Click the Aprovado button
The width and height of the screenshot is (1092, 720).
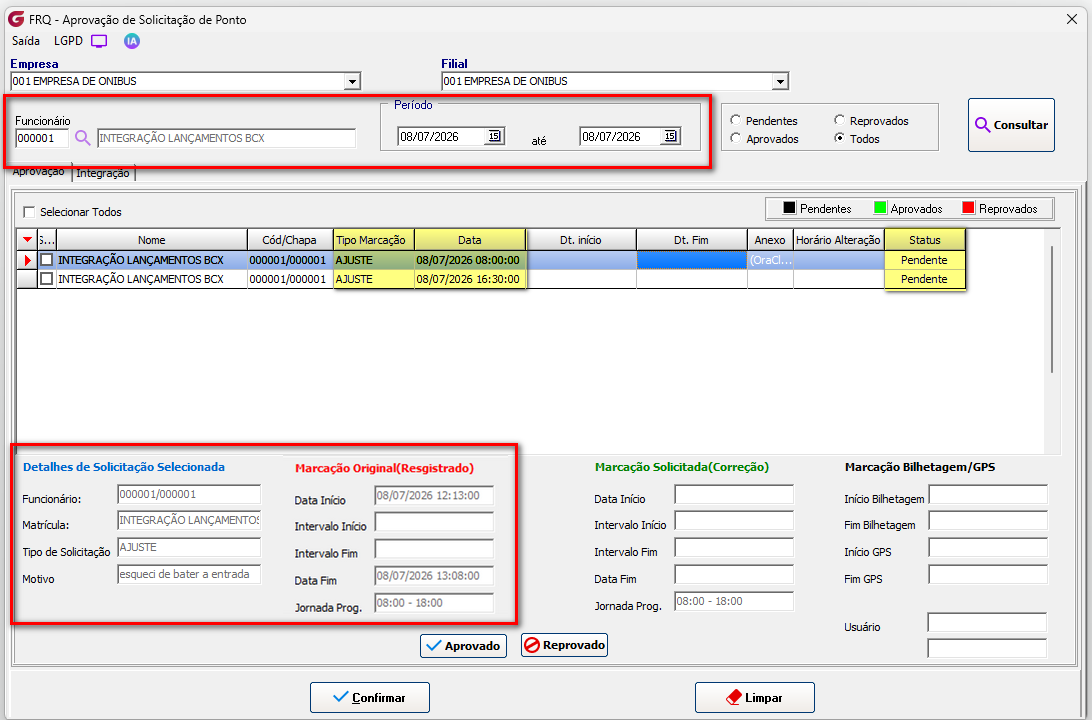point(463,645)
